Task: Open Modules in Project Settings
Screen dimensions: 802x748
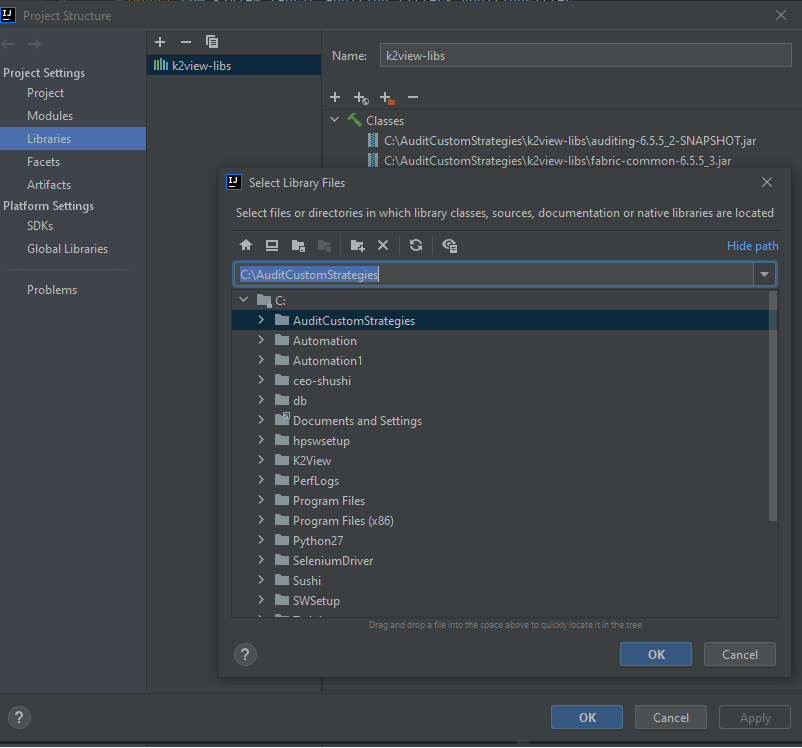Action: (50, 116)
